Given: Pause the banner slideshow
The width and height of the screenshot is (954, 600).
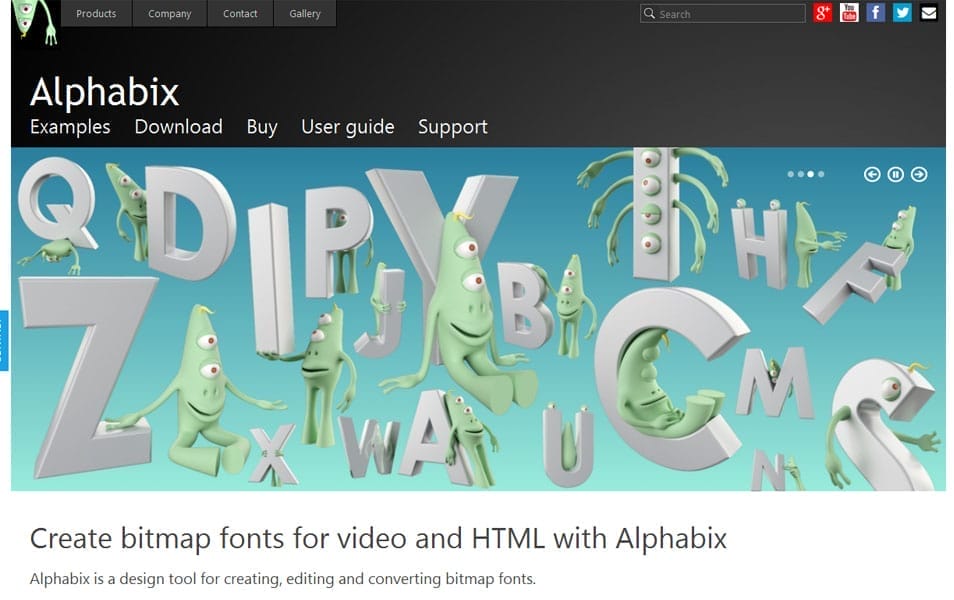Looking at the screenshot, I should pos(895,174).
